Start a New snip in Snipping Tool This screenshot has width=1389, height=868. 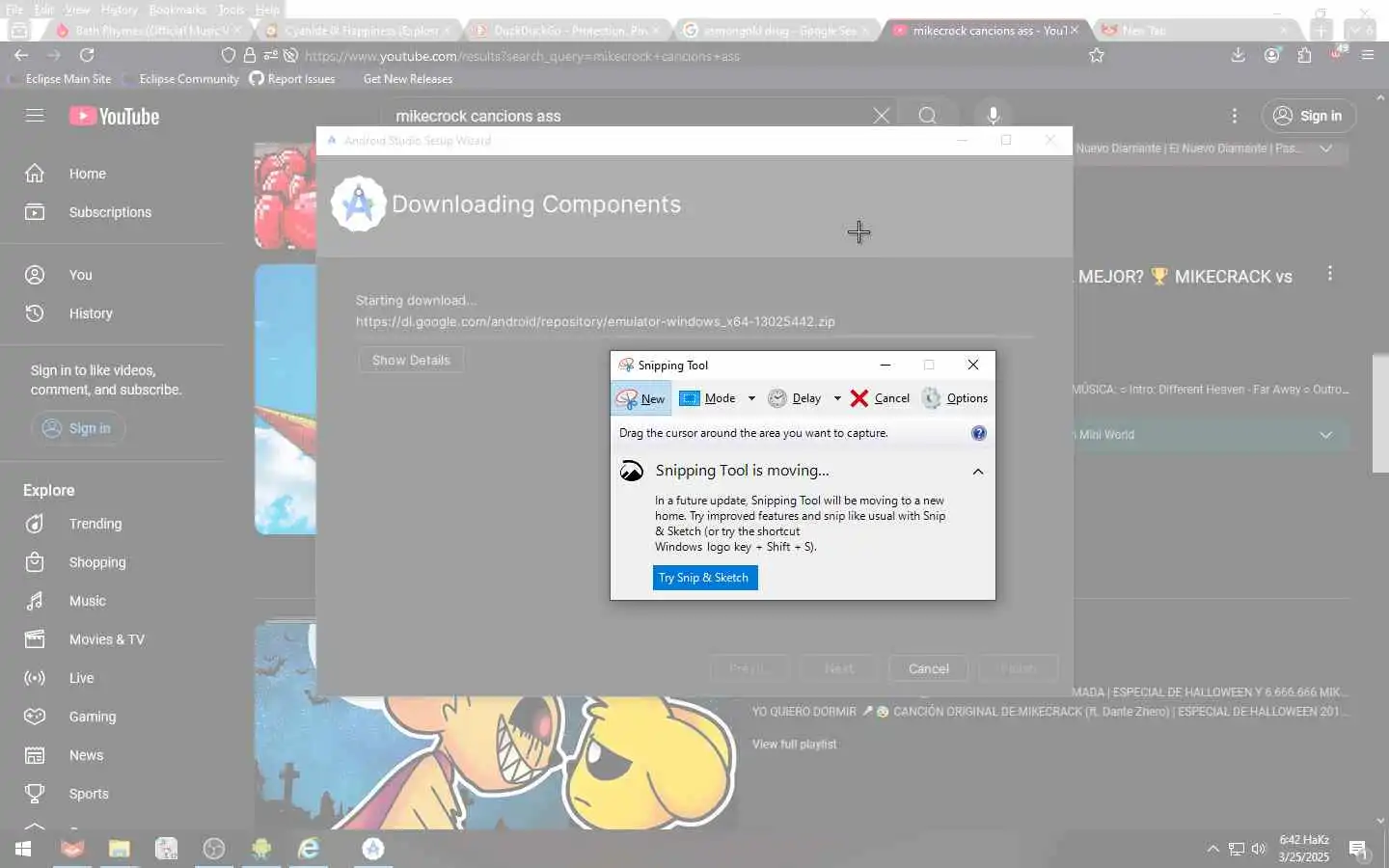click(641, 398)
